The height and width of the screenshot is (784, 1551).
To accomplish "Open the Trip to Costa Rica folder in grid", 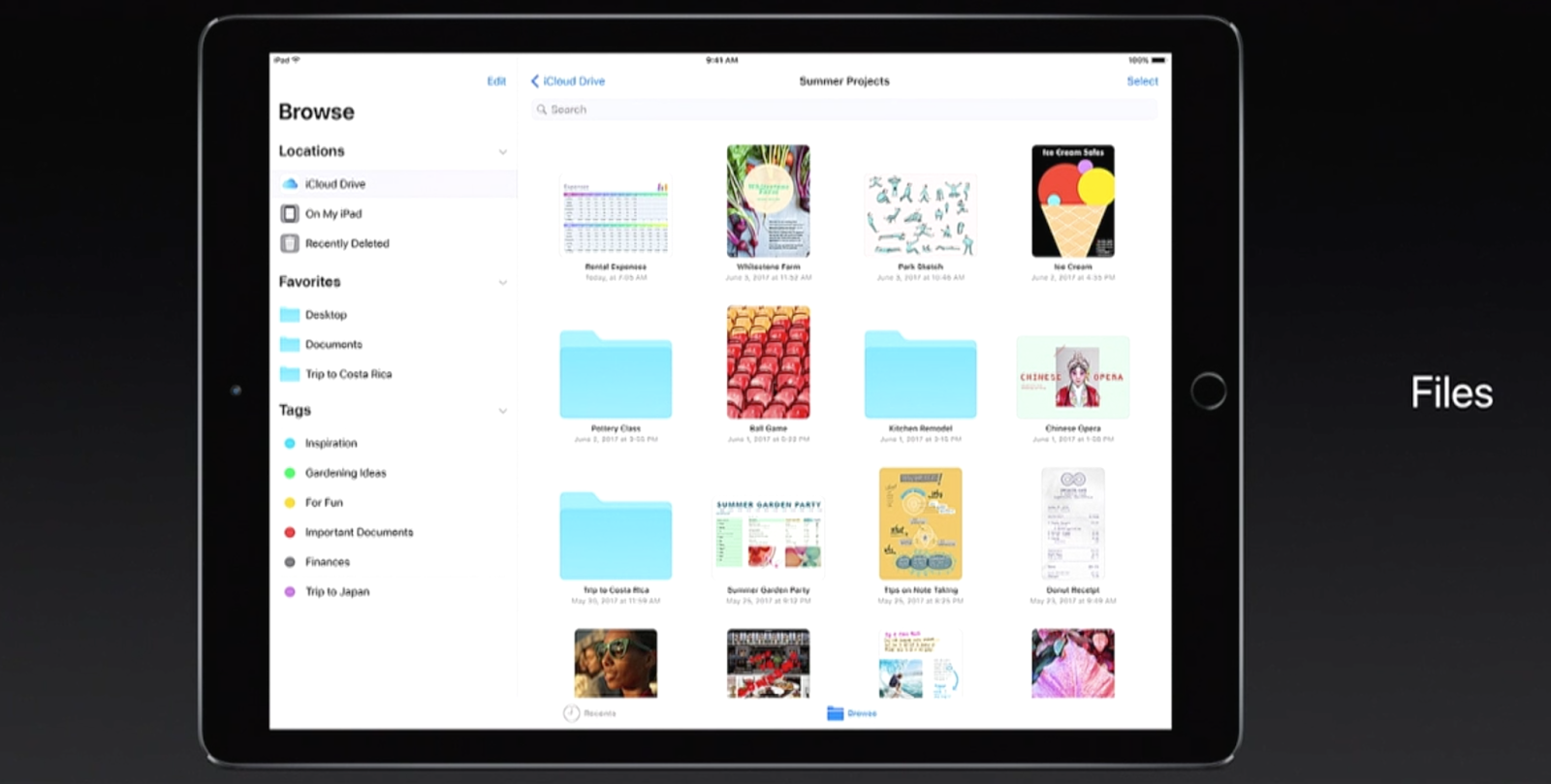I will [x=616, y=536].
